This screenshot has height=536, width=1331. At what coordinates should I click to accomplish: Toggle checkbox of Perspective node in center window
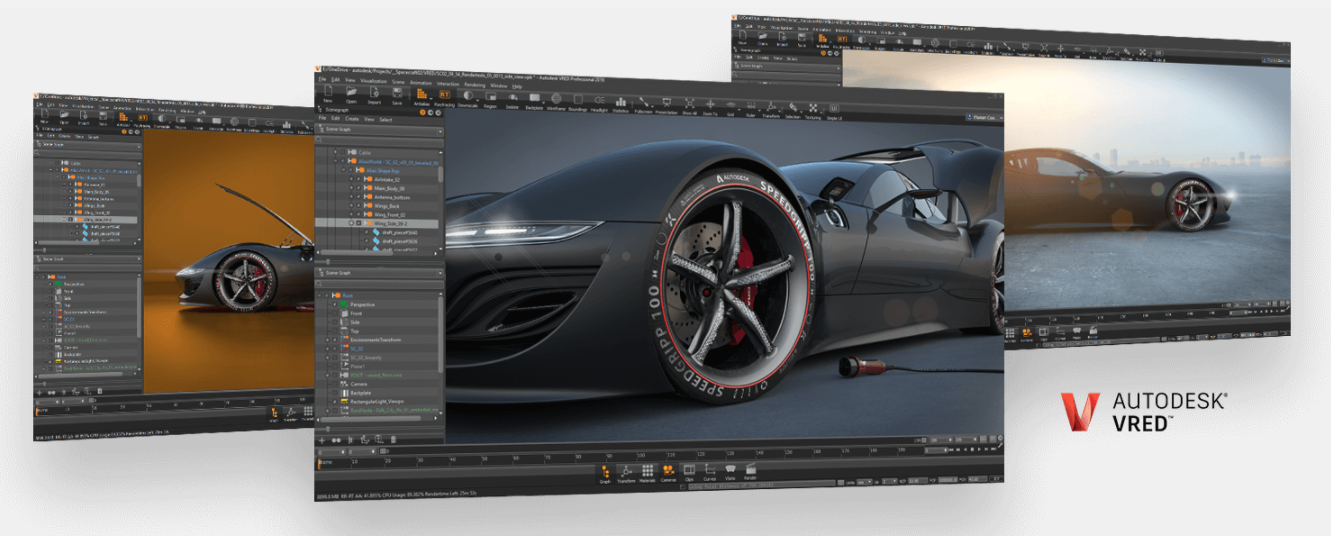pos(335,304)
